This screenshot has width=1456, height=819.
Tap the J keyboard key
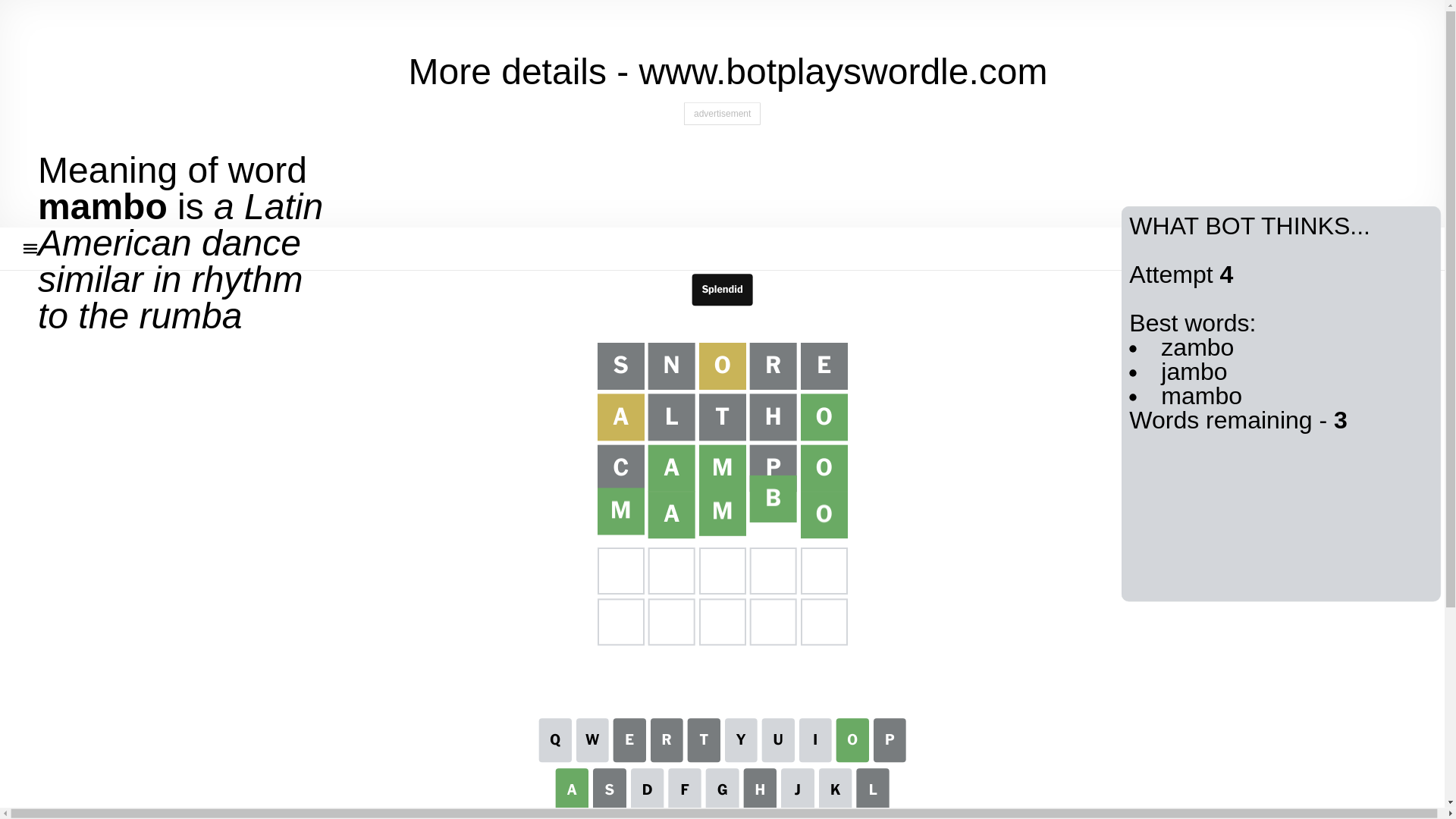point(798,789)
